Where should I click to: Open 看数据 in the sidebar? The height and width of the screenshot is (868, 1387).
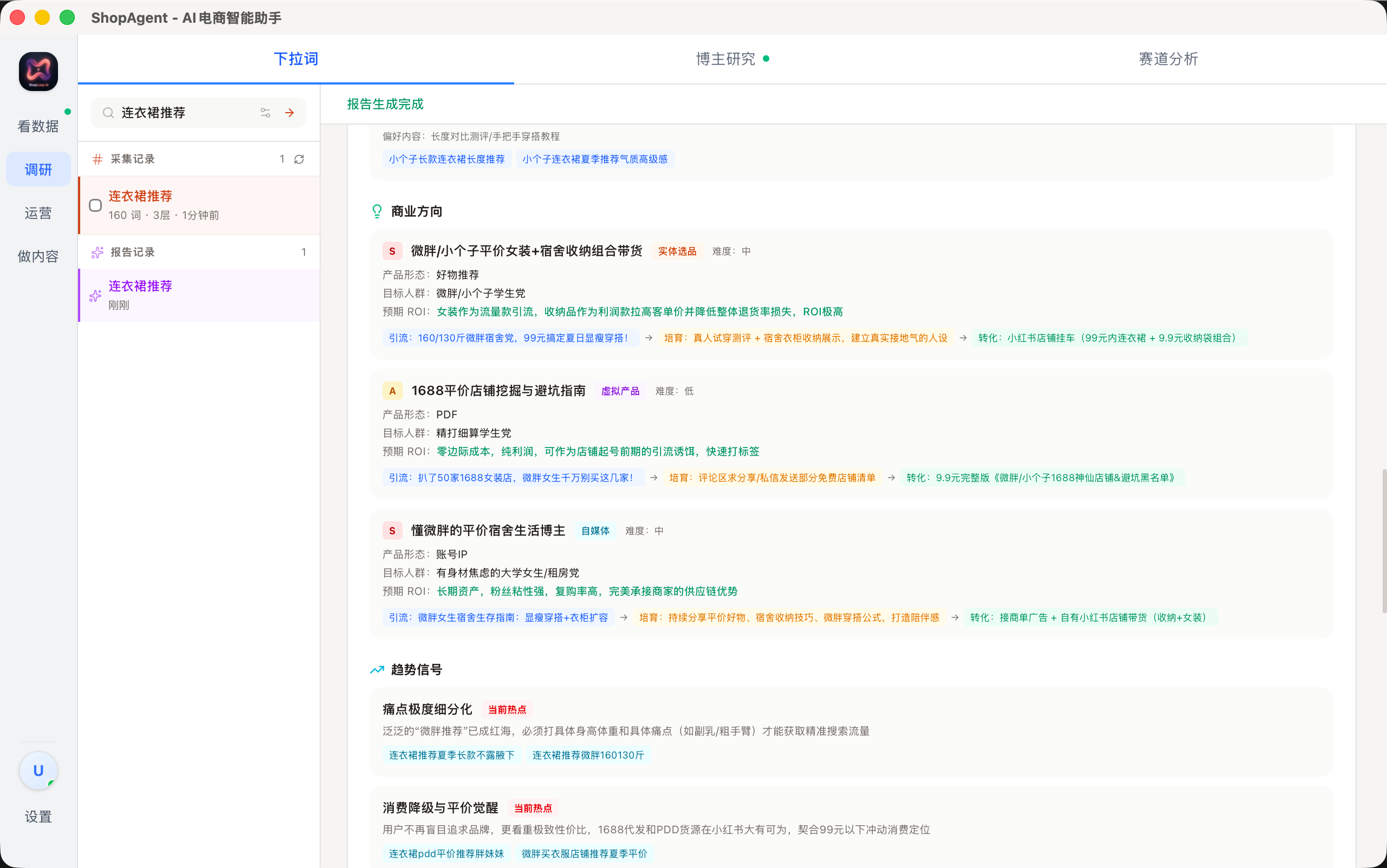38,126
